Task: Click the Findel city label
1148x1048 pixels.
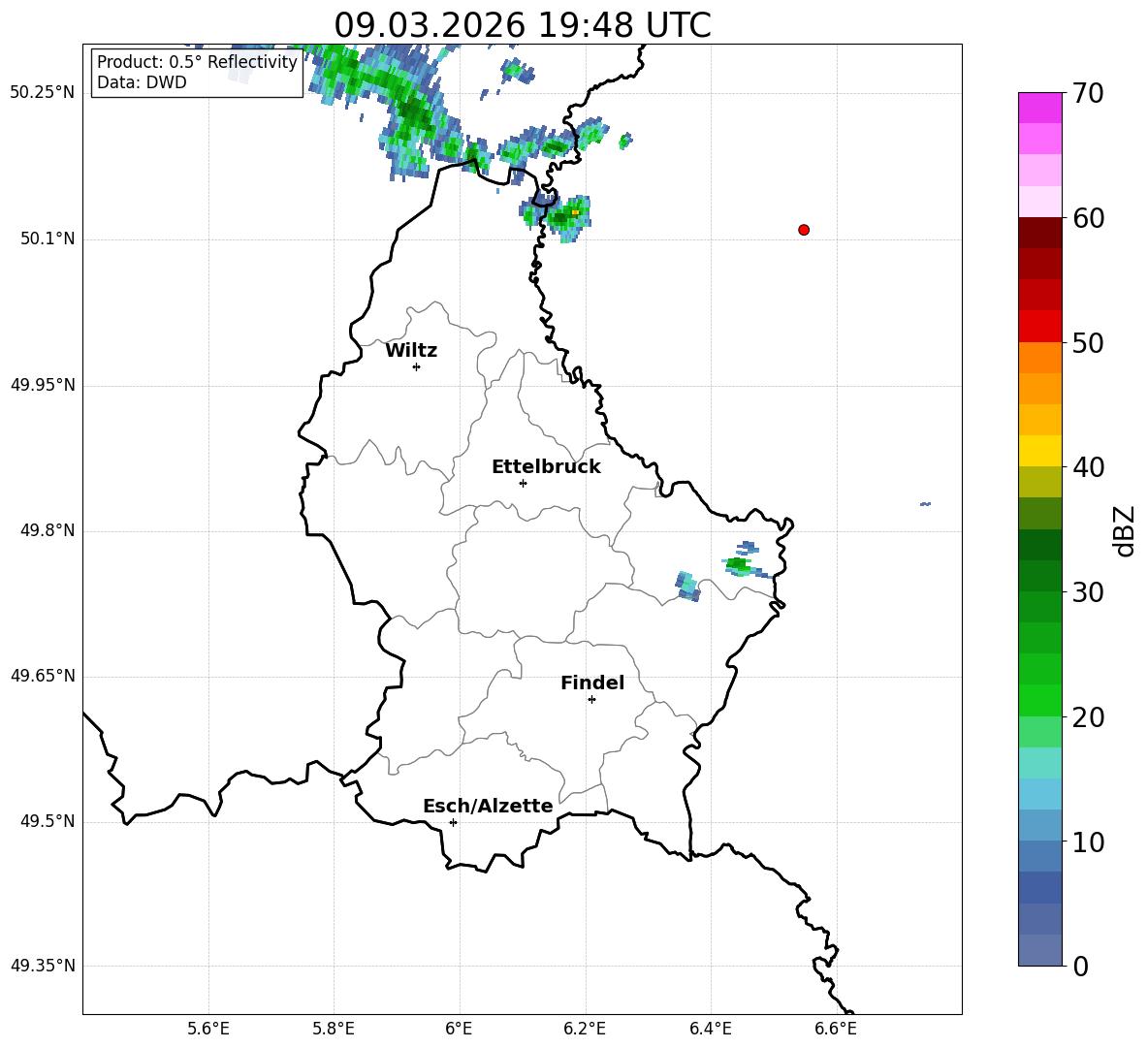Action: point(592,683)
